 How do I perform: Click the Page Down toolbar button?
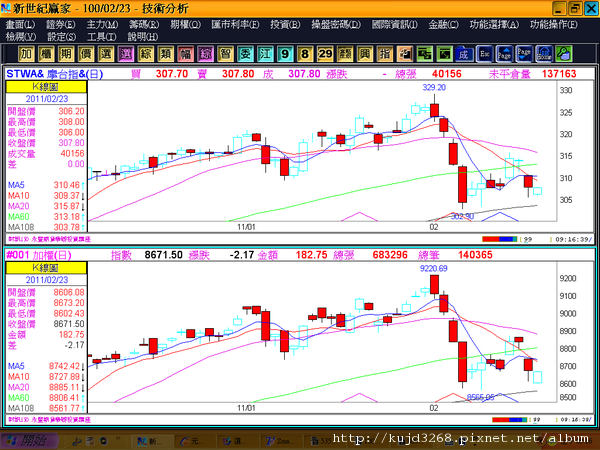pos(524,54)
